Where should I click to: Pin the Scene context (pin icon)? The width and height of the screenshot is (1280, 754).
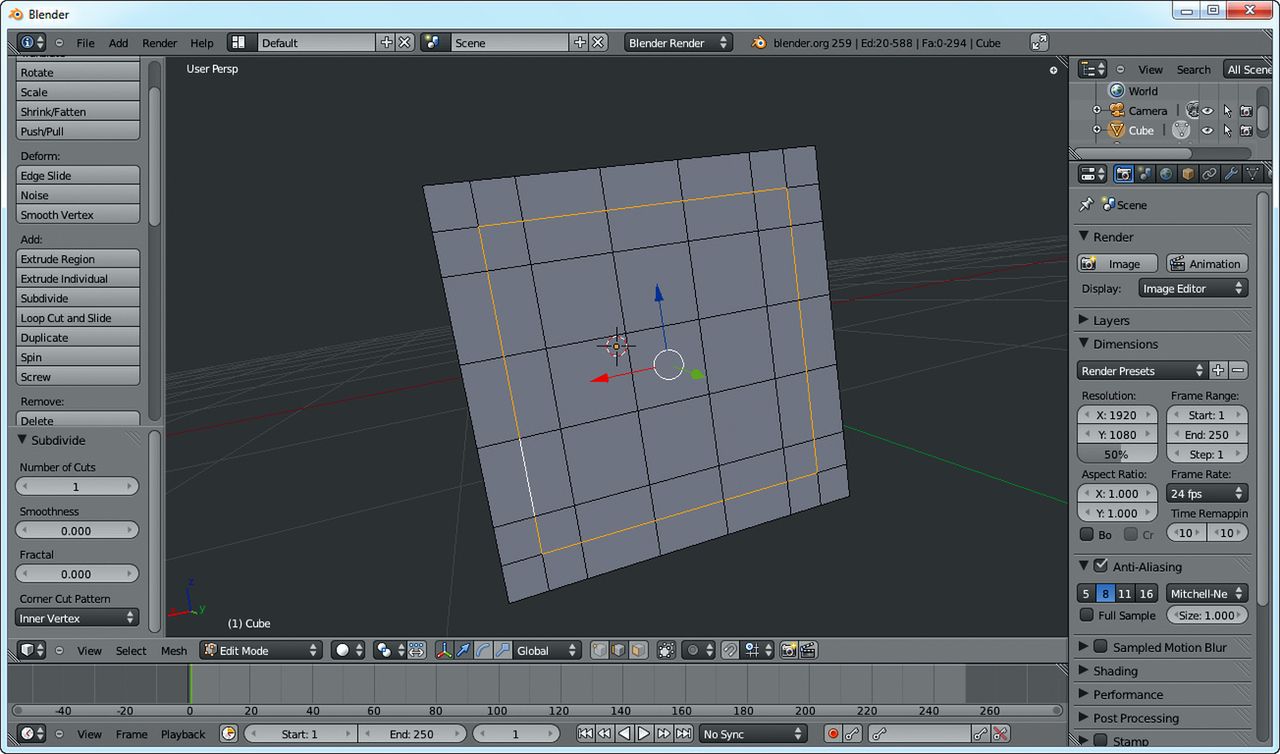pyautogui.click(x=1086, y=204)
